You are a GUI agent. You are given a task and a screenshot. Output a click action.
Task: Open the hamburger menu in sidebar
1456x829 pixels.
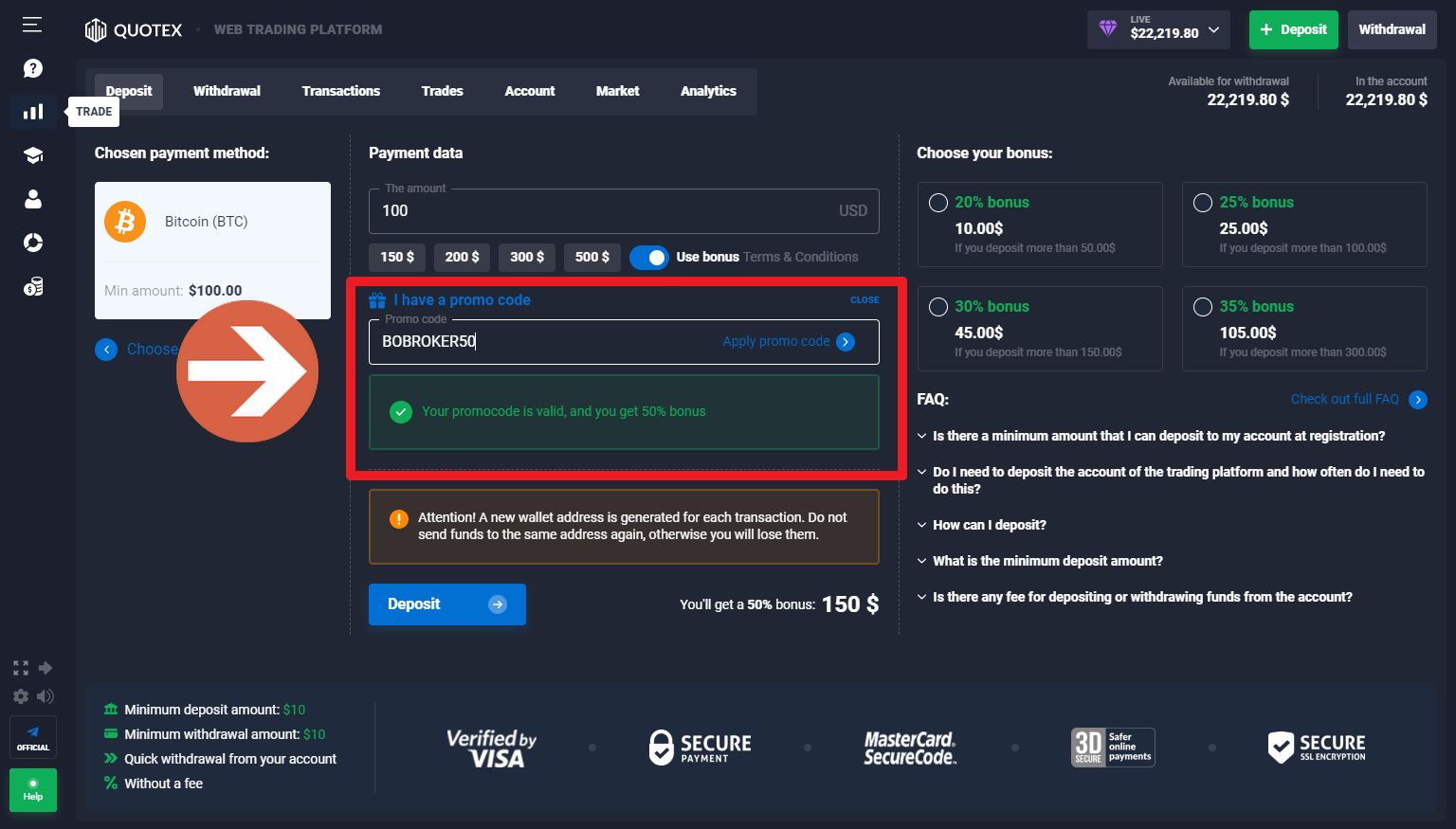tap(31, 25)
